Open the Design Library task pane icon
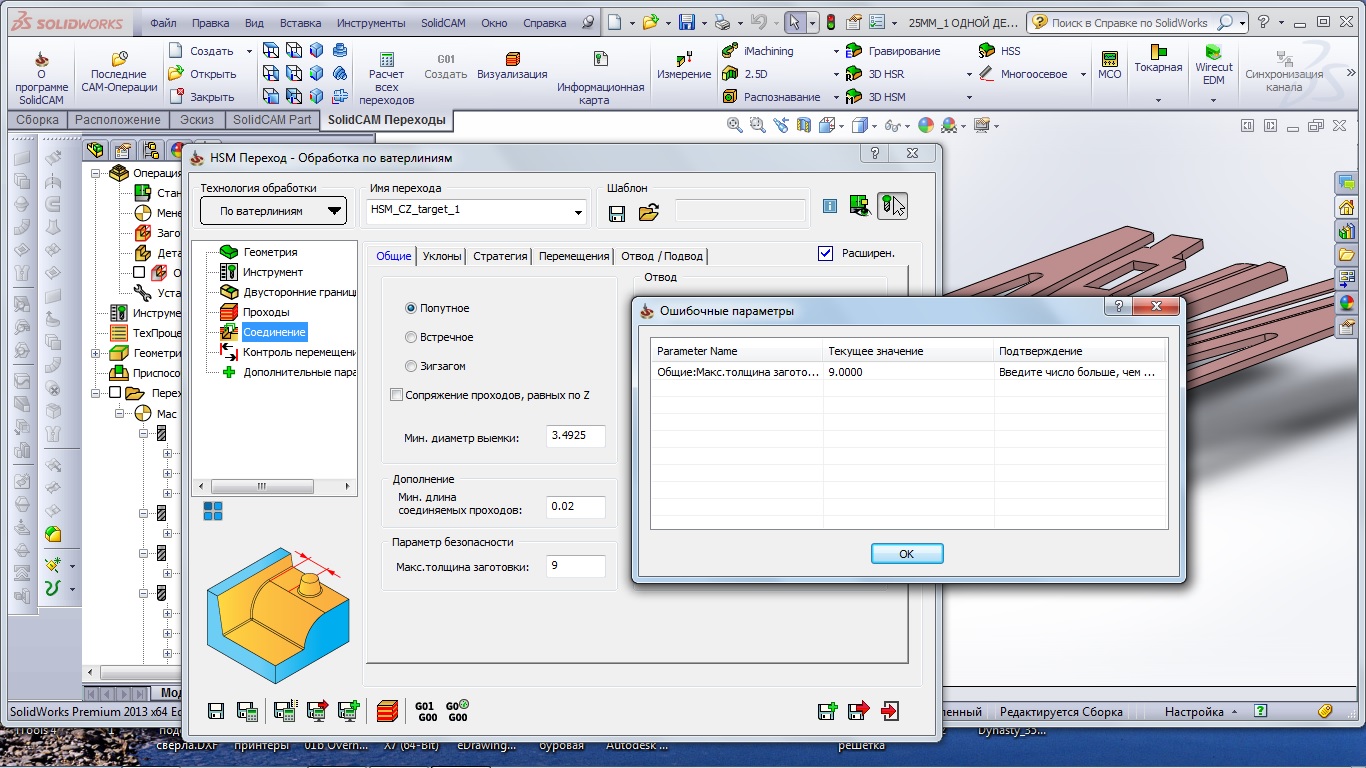This screenshot has width=1366, height=768. [x=1346, y=230]
